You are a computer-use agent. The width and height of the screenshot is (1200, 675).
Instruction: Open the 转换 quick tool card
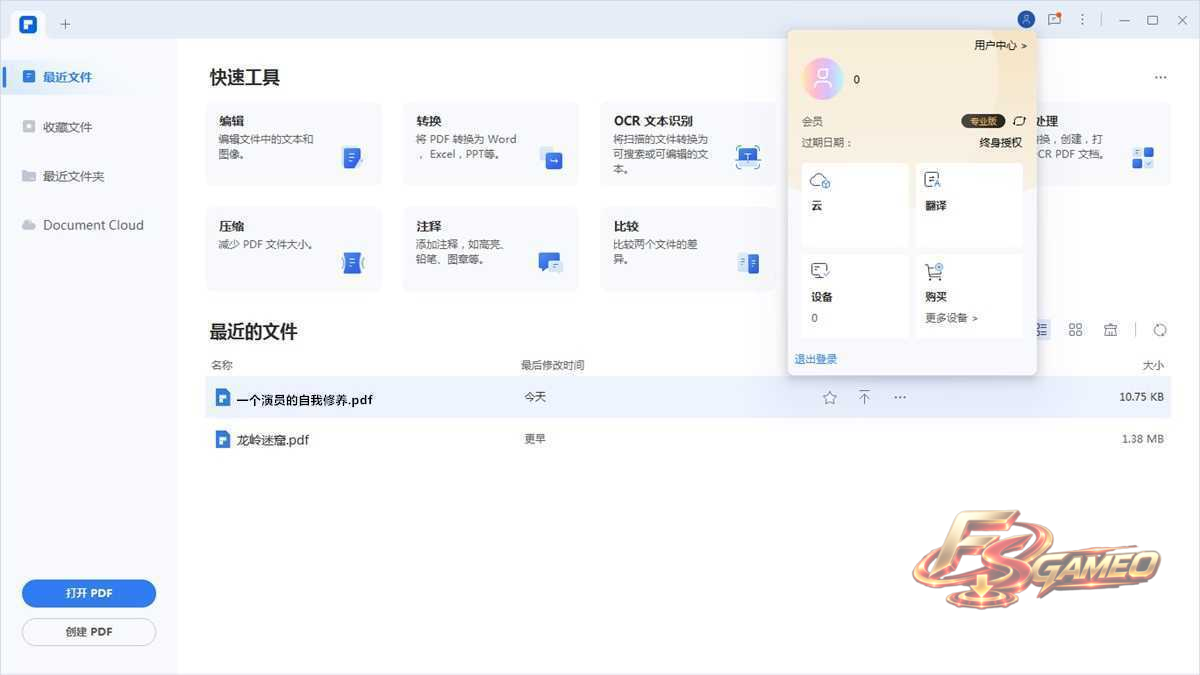click(x=490, y=144)
